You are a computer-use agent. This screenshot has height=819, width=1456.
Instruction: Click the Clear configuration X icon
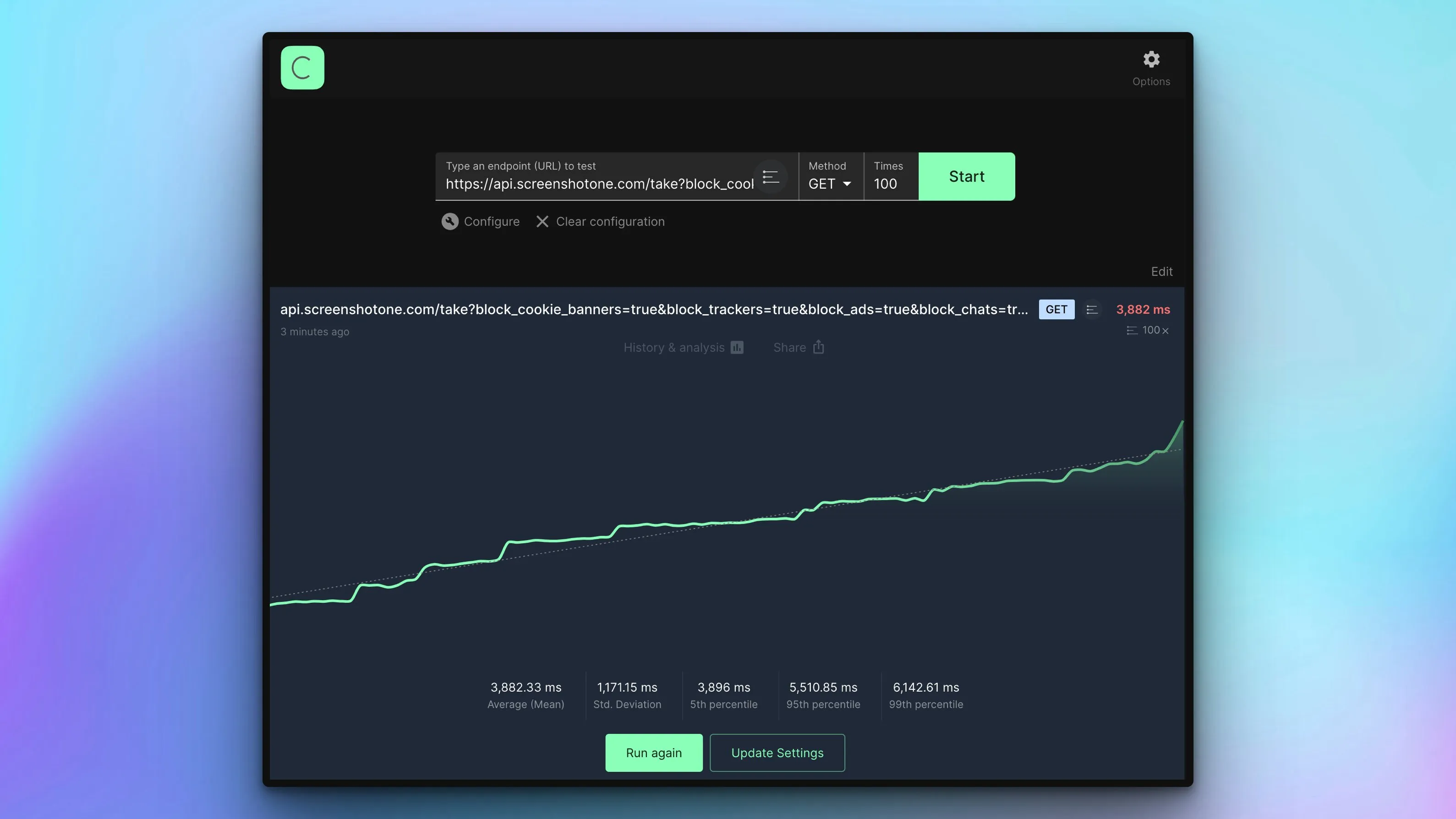[542, 221]
